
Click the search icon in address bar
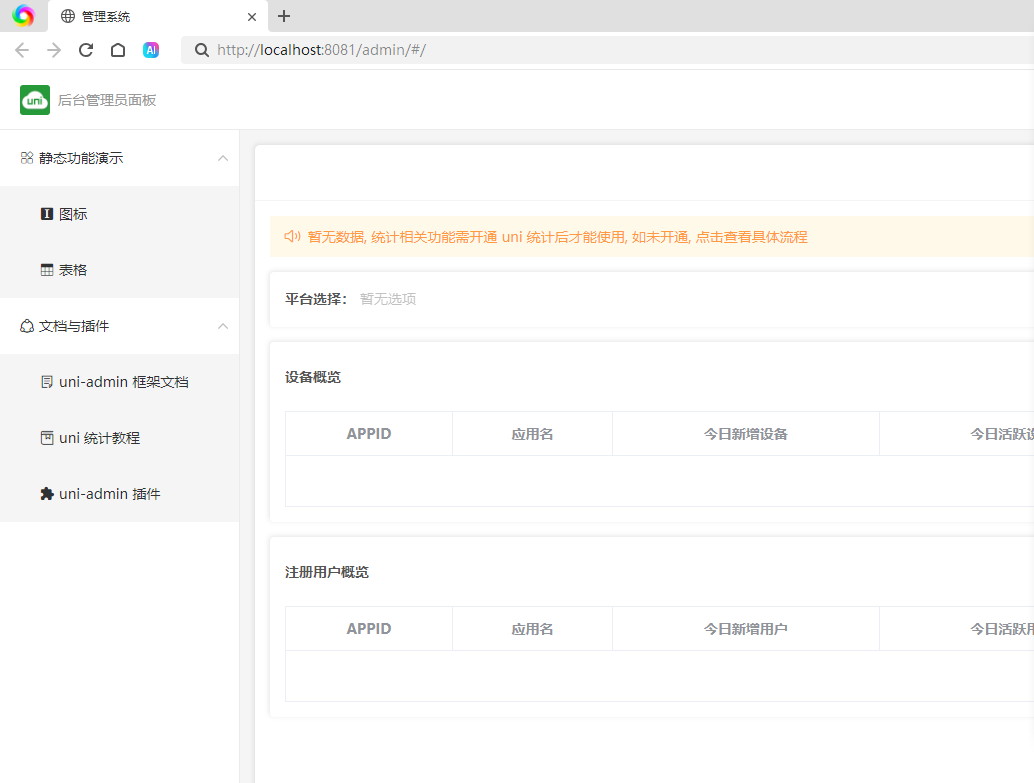[201, 50]
